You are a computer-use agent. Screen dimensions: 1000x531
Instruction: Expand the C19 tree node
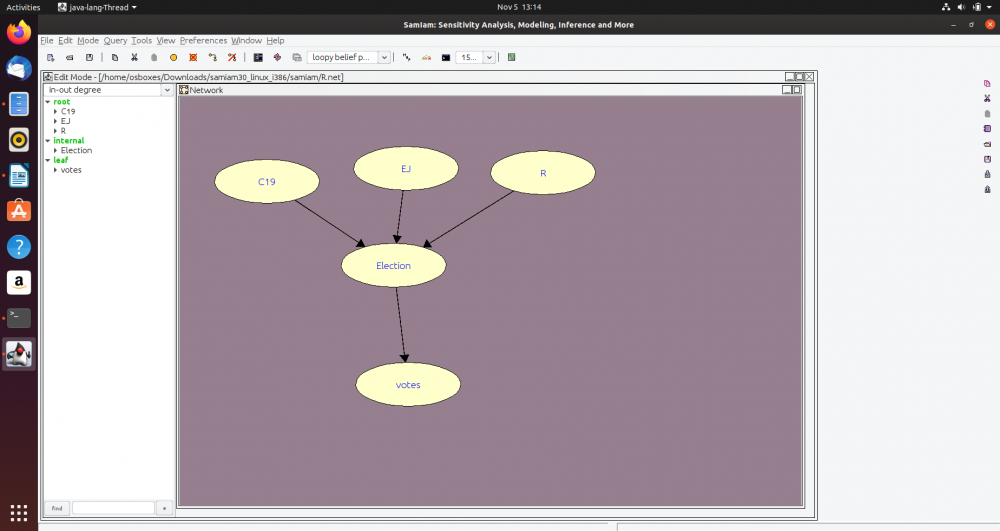click(x=56, y=111)
